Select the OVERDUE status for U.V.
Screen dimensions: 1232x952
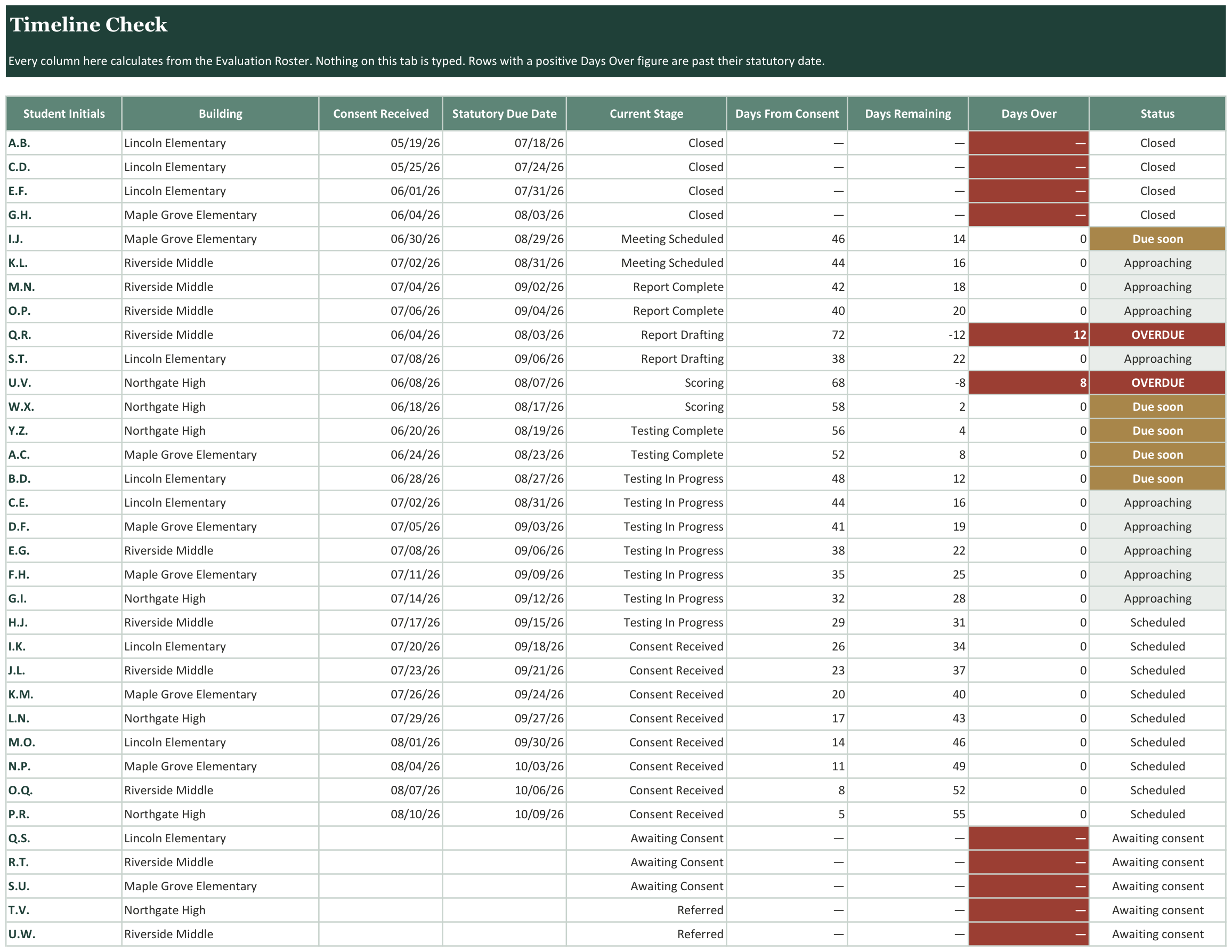[1157, 383]
